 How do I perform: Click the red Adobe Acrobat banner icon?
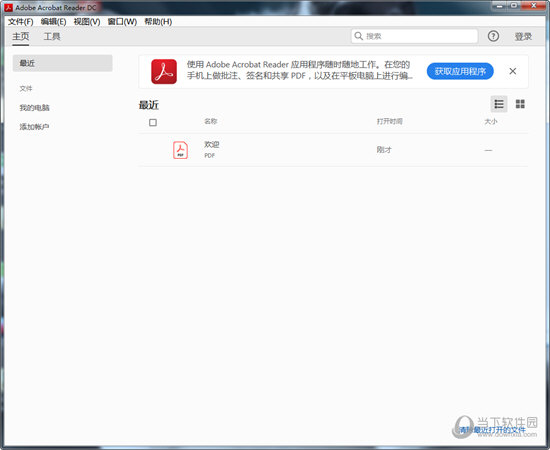coord(164,72)
